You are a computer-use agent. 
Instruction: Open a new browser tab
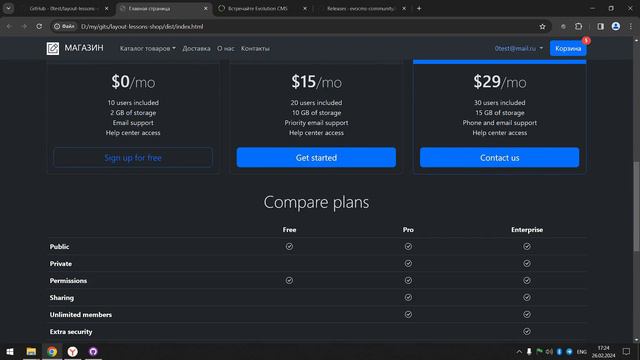419,8
